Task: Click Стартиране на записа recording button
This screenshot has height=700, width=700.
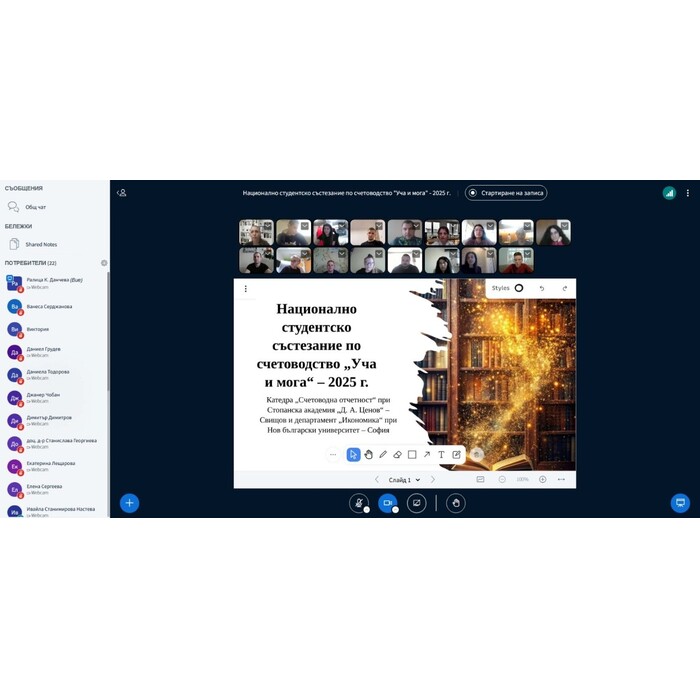Action: (506, 193)
